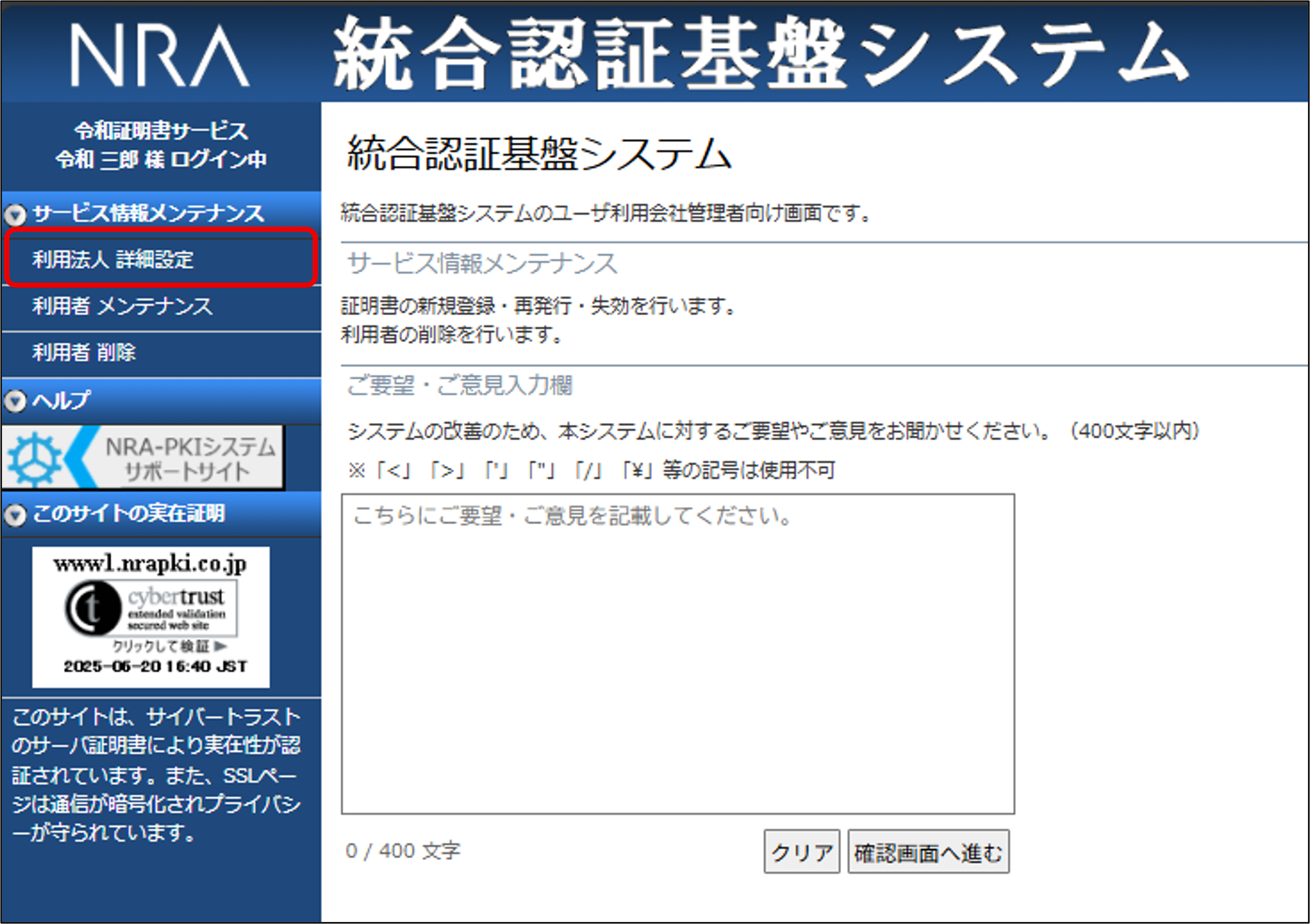Click the (400文字以内) request instruction line
Image resolution: width=1310 pixels, height=924 pixels.
coord(774,430)
